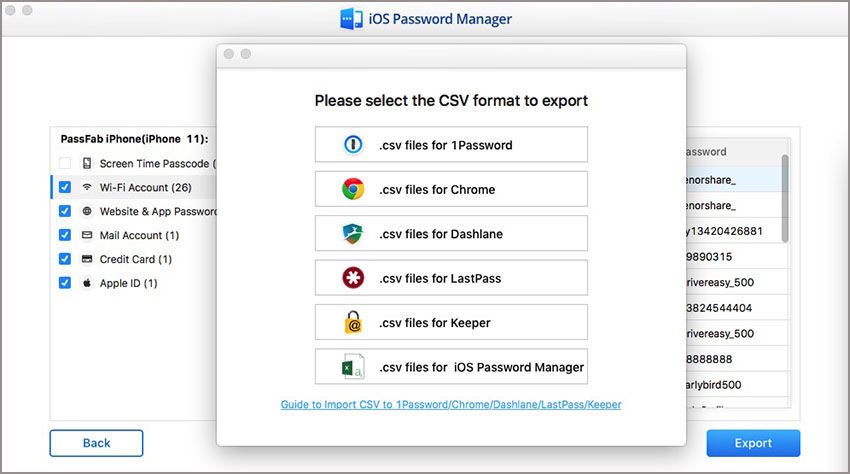The image size is (850, 474).
Task: Click the 1Password logo icon
Action: 352,145
